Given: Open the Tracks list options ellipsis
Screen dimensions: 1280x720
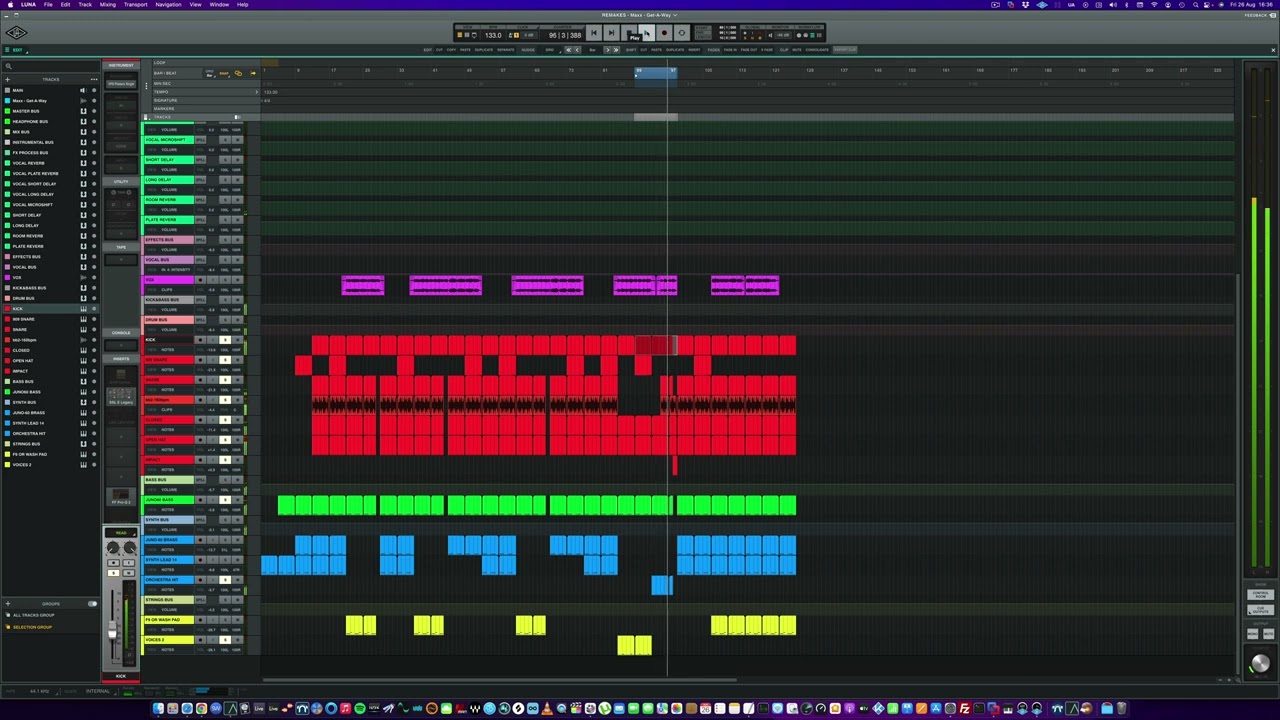Looking at the screenshot, I should pos(94,79).
